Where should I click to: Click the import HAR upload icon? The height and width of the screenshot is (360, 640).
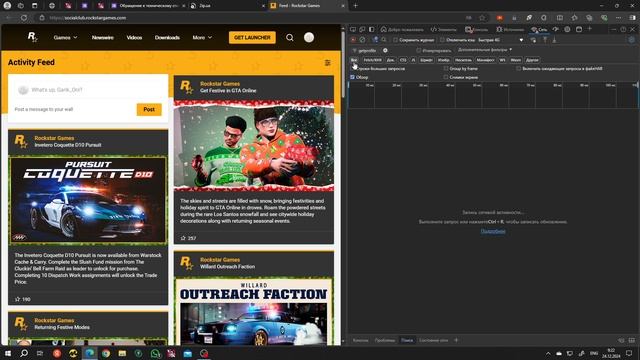[x=545, y=40]
